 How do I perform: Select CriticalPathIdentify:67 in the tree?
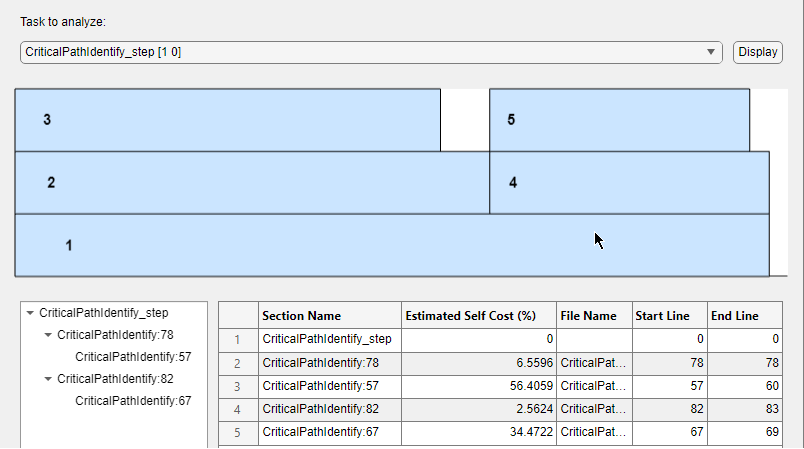[x=133, y=401]
